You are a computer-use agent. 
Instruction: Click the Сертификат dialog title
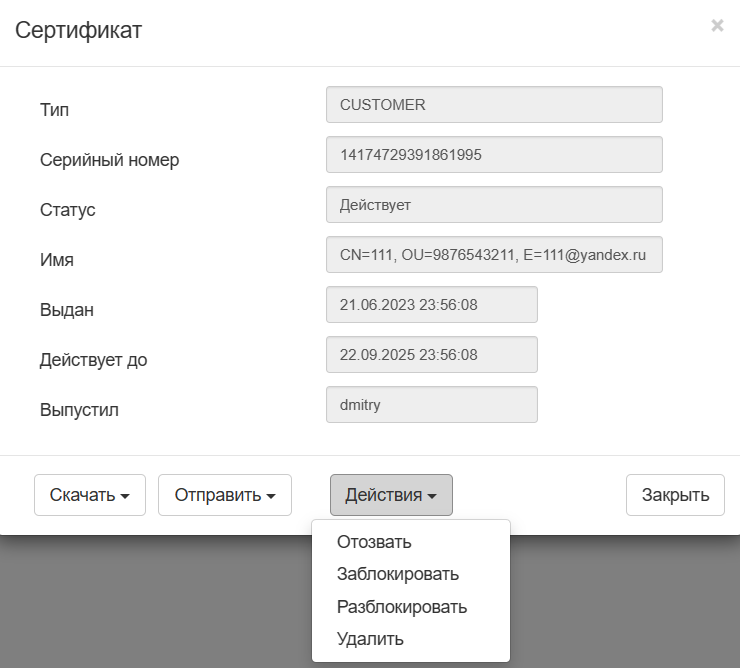point(78,30)
